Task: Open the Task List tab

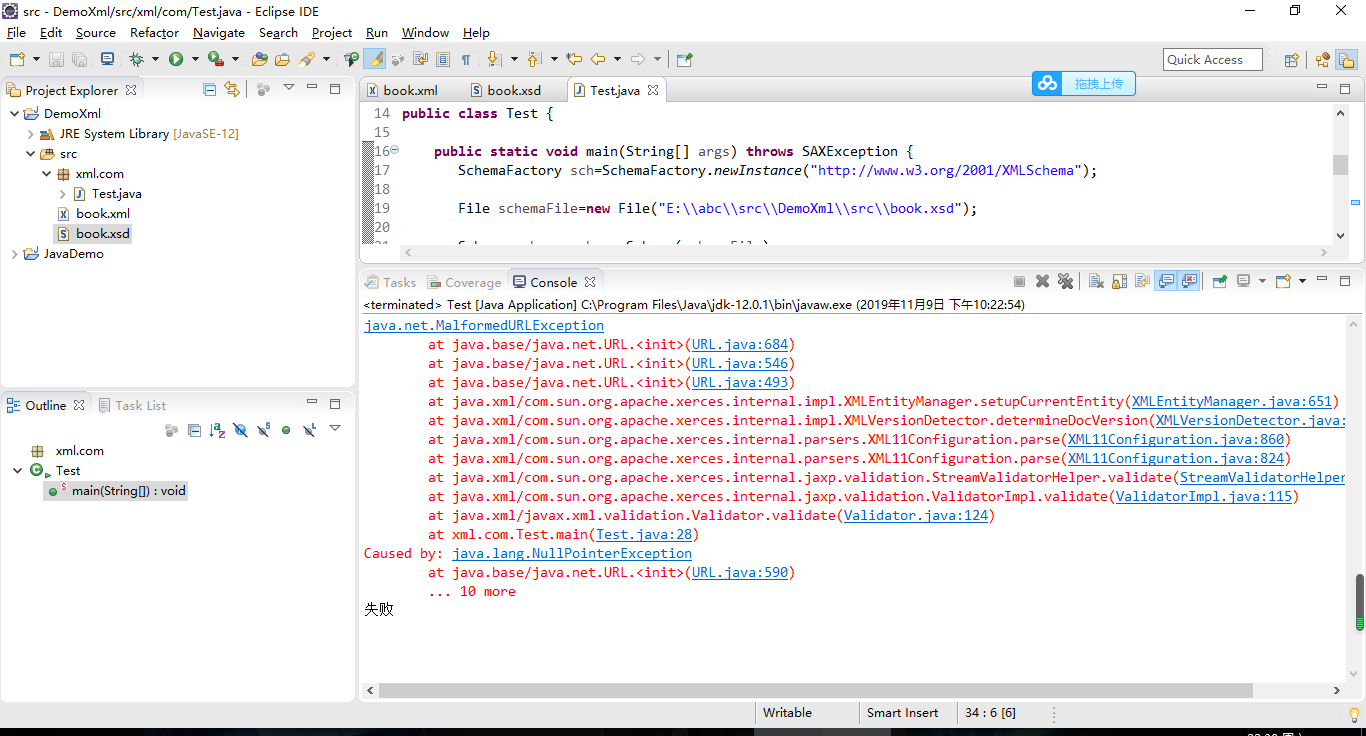Action: [133, 405]
